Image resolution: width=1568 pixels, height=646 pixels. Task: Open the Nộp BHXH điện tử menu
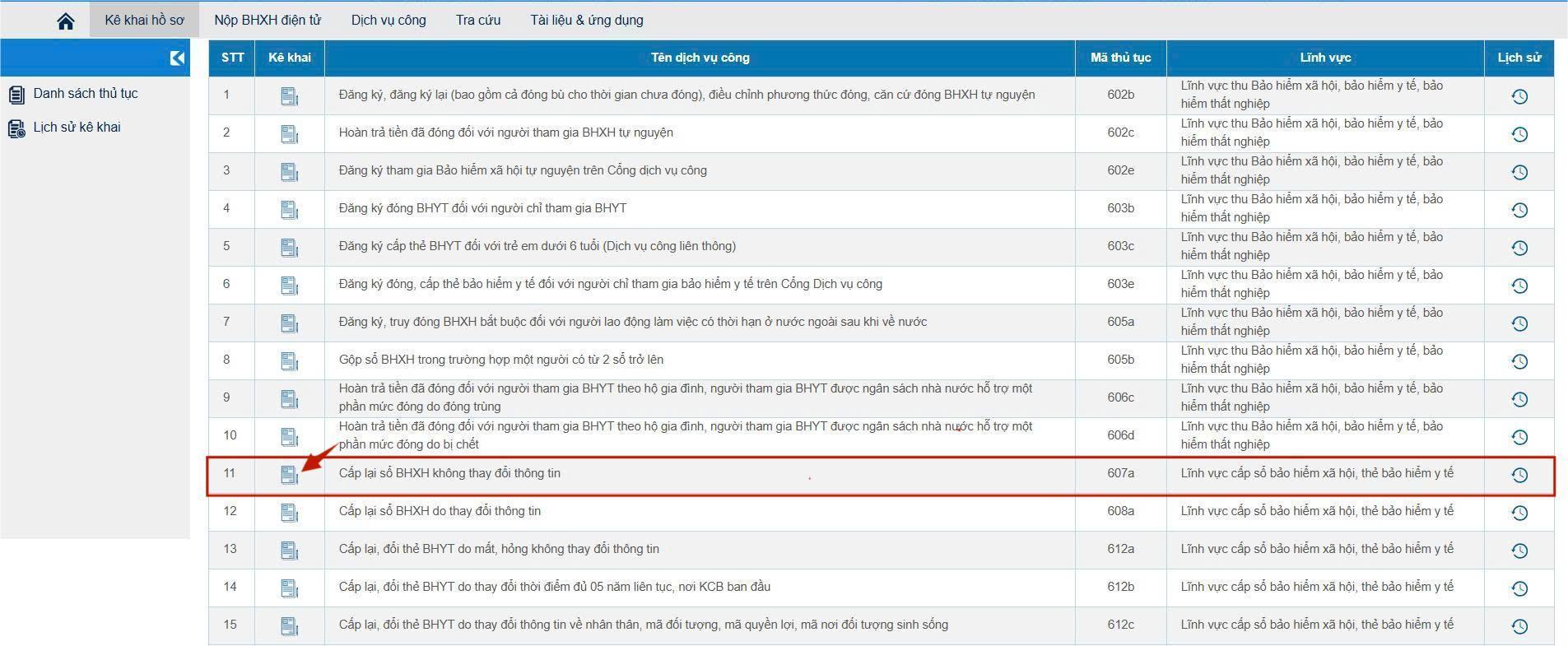pyautogui.click(x=268, y=20)
